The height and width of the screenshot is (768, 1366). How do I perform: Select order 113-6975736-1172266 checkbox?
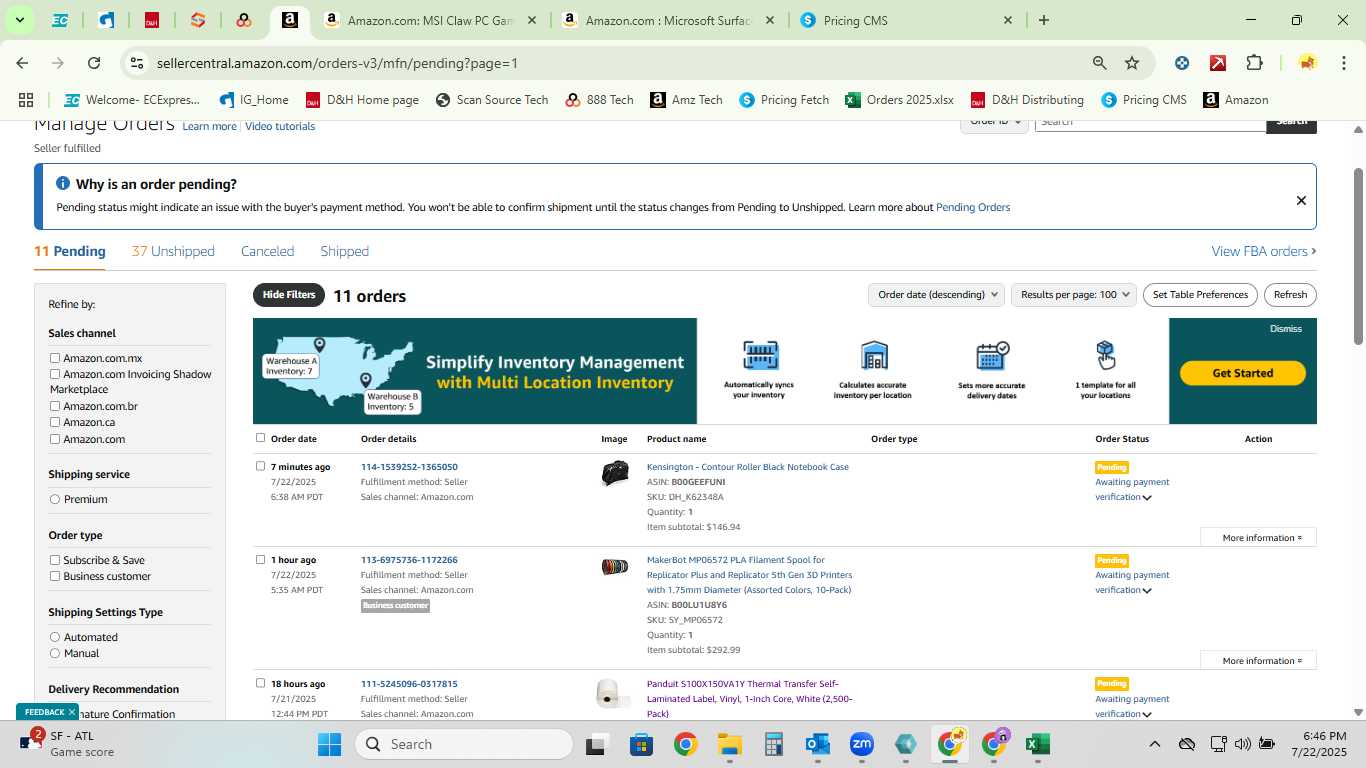click(261, 559)
